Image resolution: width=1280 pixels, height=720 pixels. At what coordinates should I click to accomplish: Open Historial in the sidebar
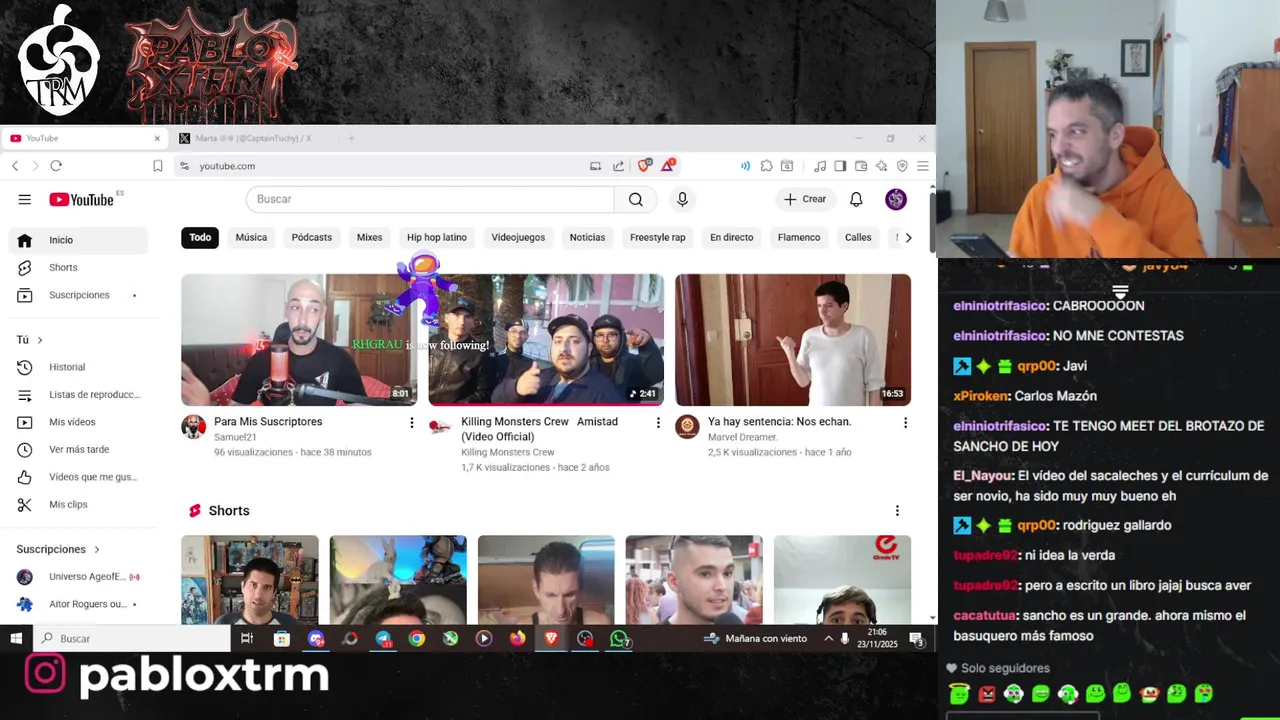pos(78,367)
